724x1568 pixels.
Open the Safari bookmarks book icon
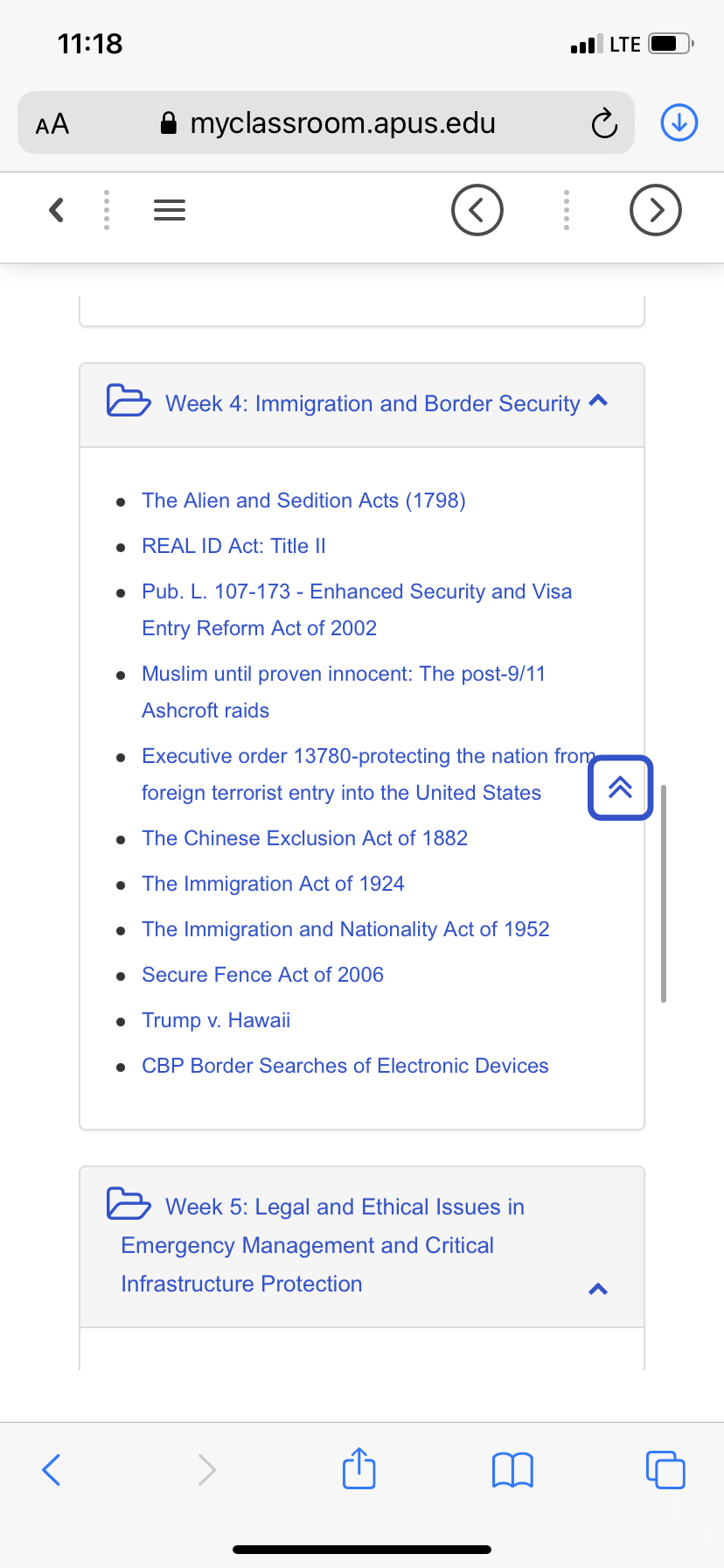coord(513,1470)
